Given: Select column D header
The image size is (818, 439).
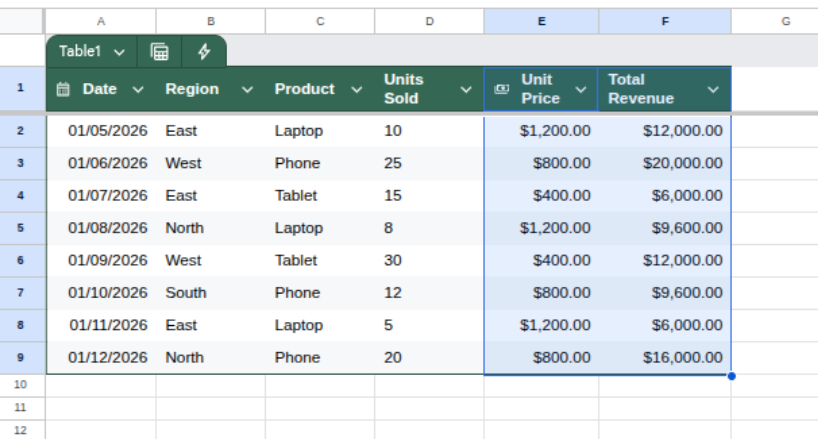Looking at the screenshot, I should pos(429,21).
